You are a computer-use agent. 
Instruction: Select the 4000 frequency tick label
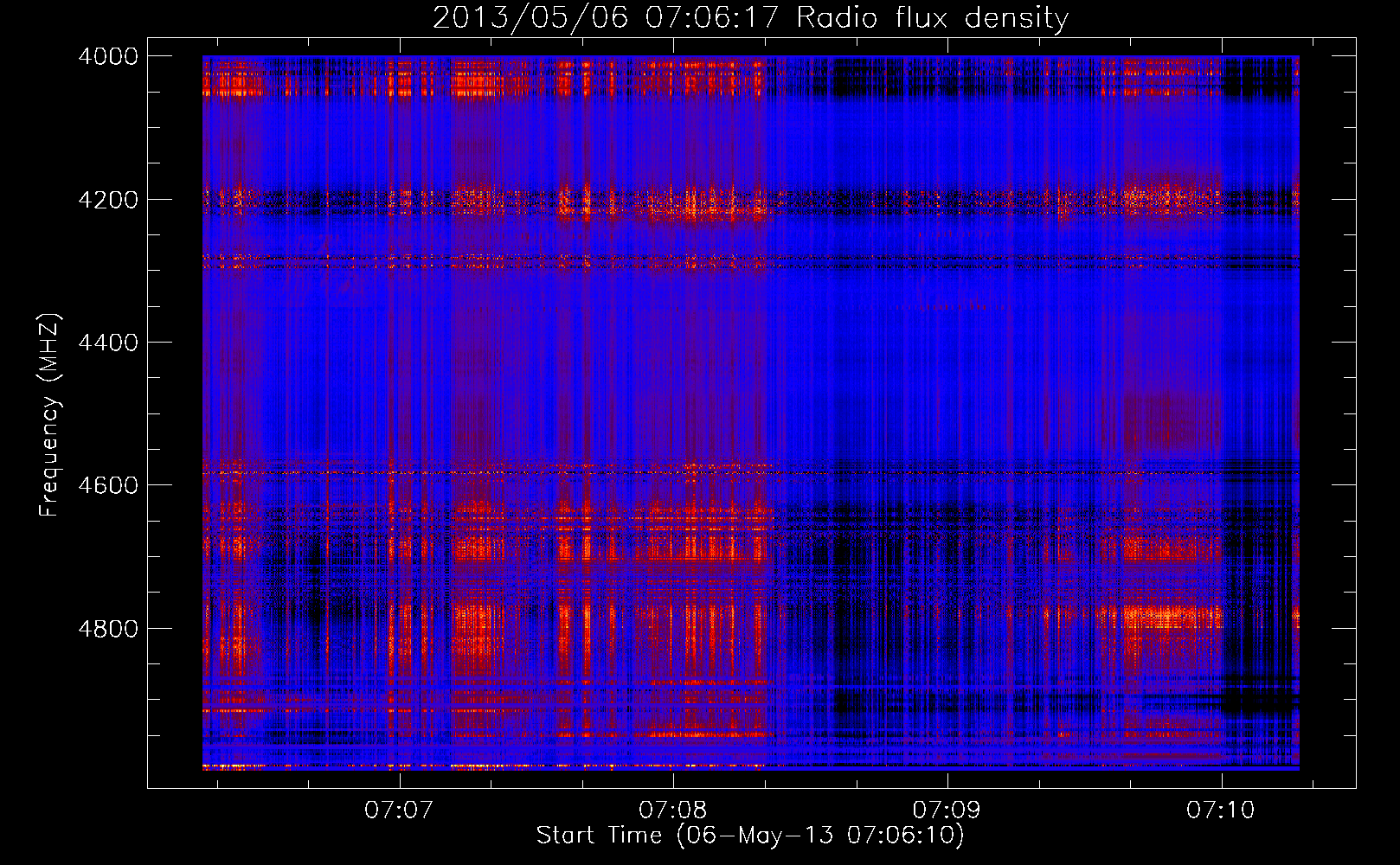click(x=108, y=56)
